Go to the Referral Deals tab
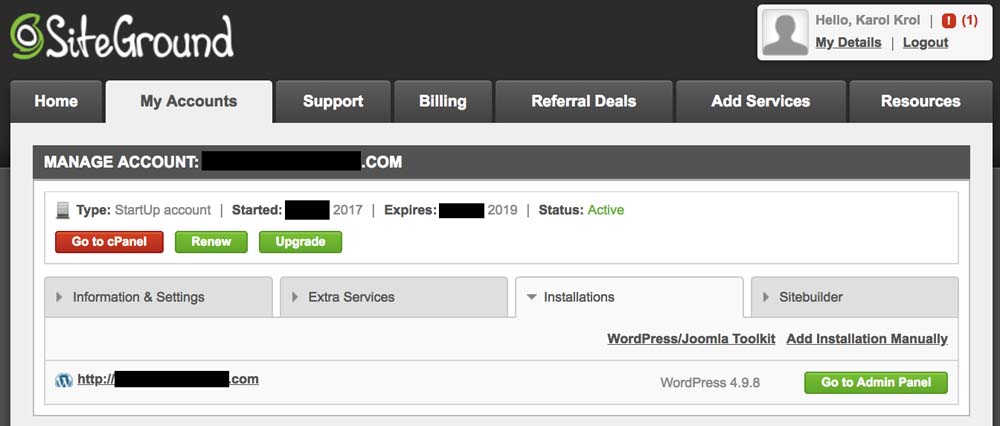1000x426 pixels. (584, 101)
